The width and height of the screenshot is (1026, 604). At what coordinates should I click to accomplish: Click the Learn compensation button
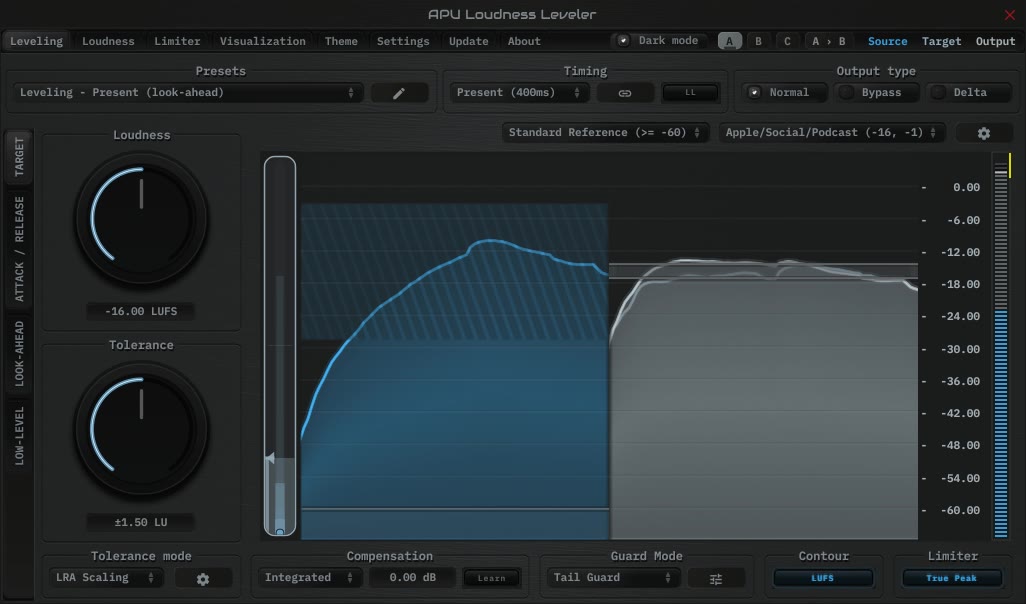point(491,578)
